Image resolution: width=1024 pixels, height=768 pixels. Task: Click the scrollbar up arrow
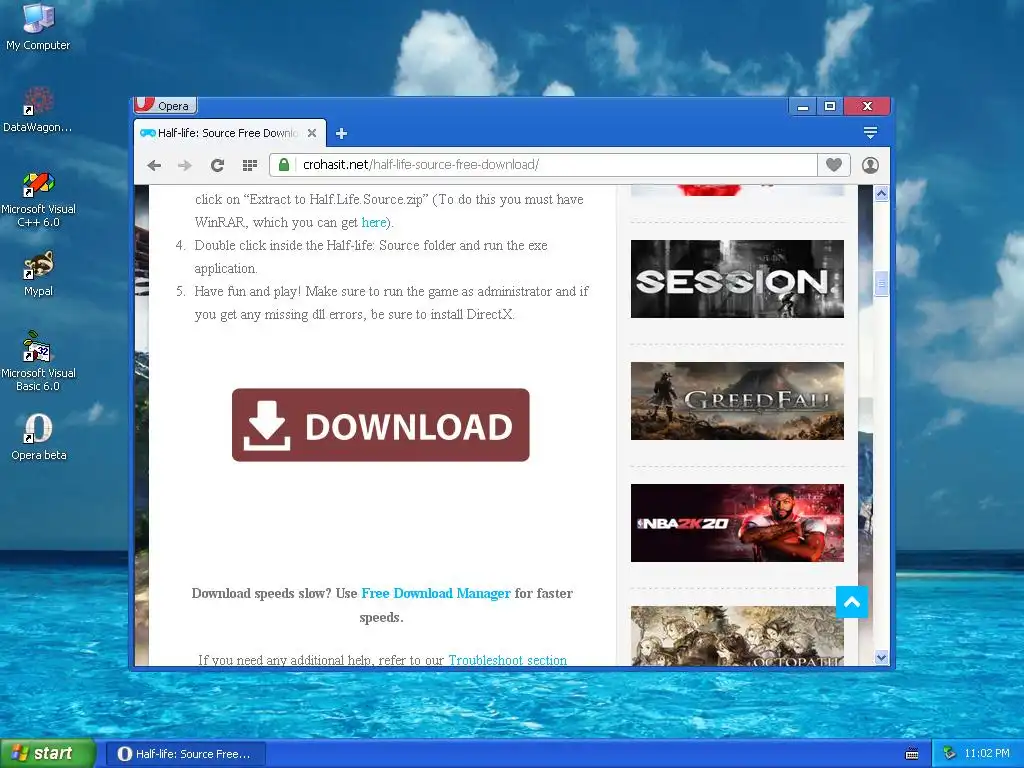pos(882,194)
